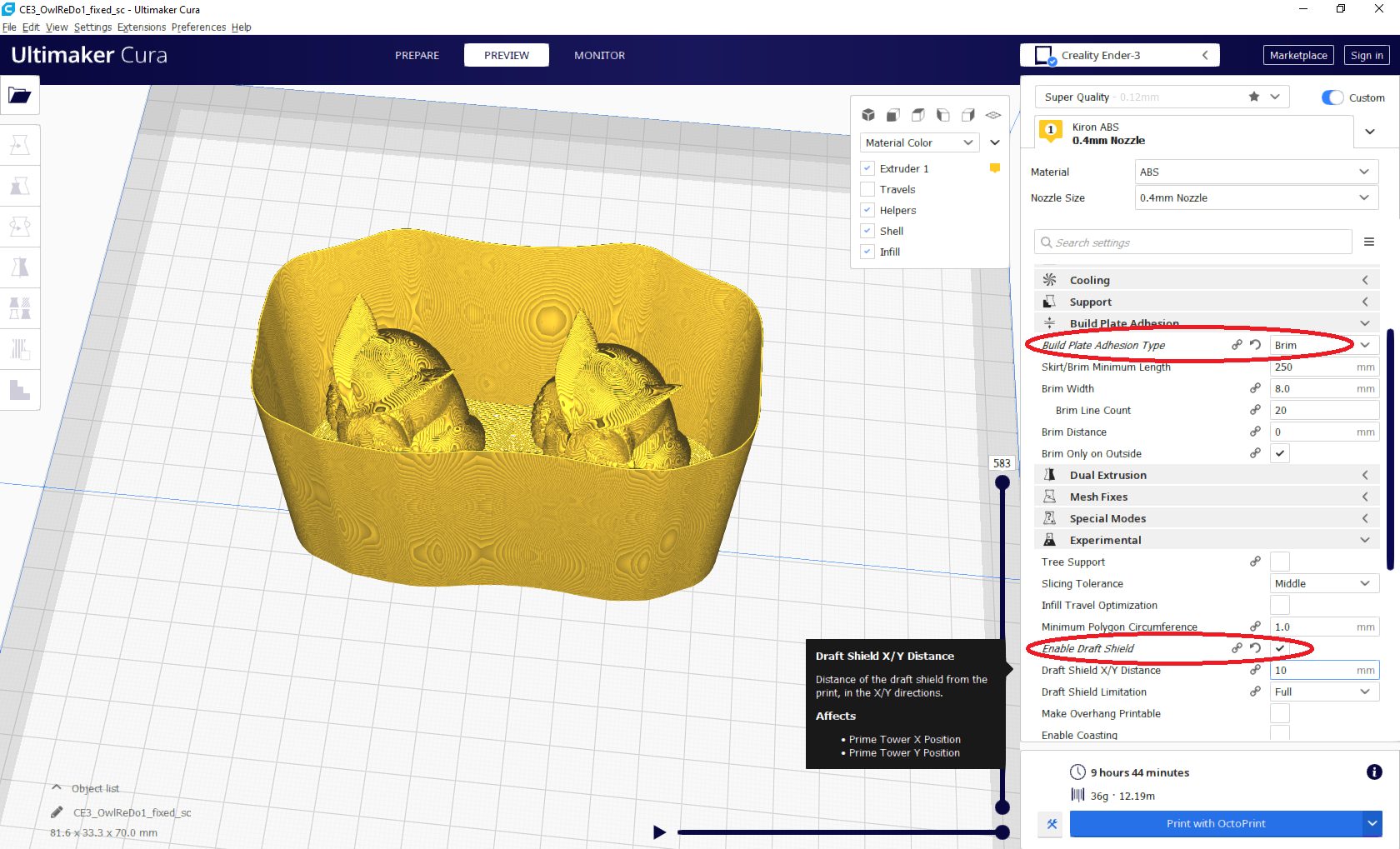Play the layer simulation
The image size is (1400, 849).
point(659,832)
